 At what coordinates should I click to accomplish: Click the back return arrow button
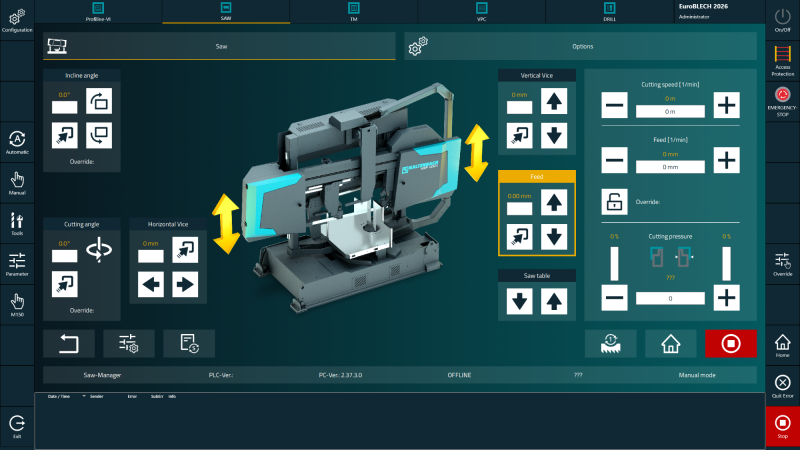tap(69, 343)
